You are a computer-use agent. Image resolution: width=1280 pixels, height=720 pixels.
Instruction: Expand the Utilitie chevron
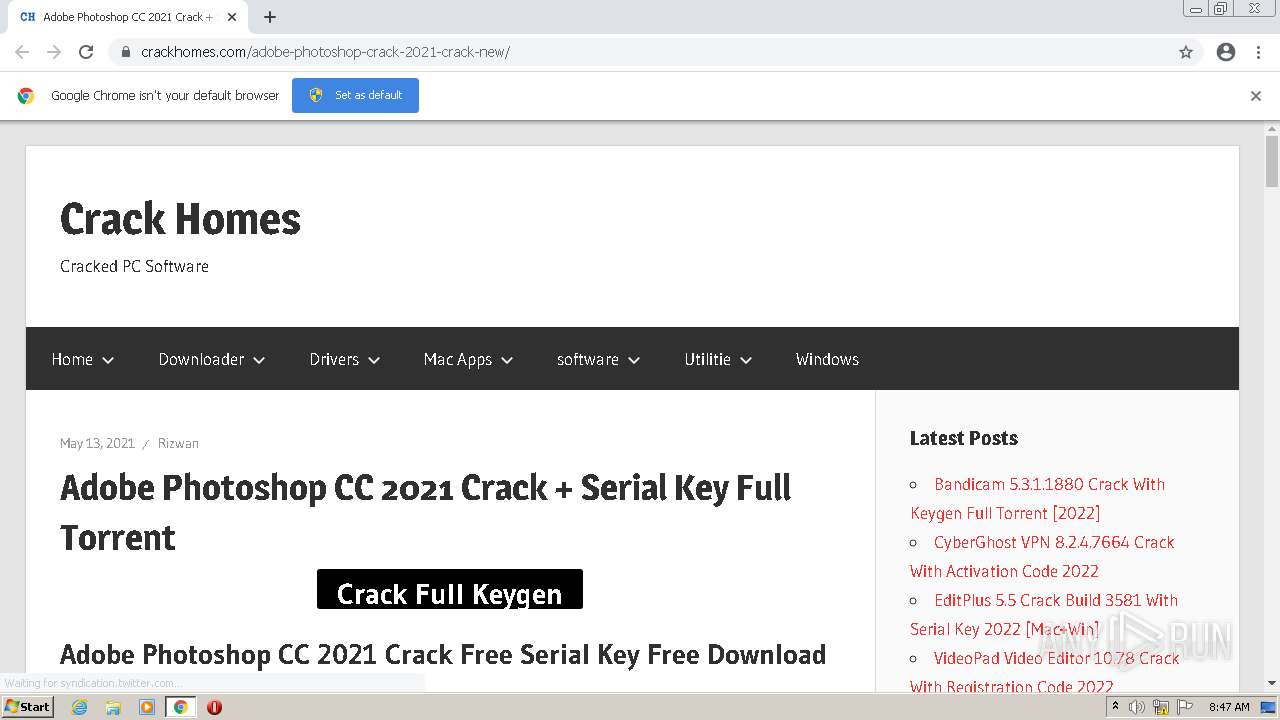[746, 360]
